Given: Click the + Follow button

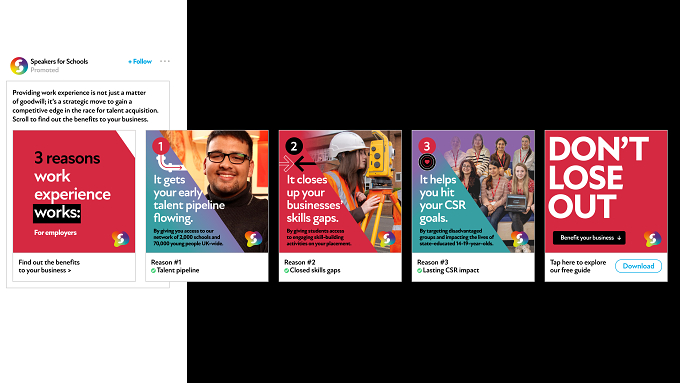Looking at the screenshot, I should point(140,62).
